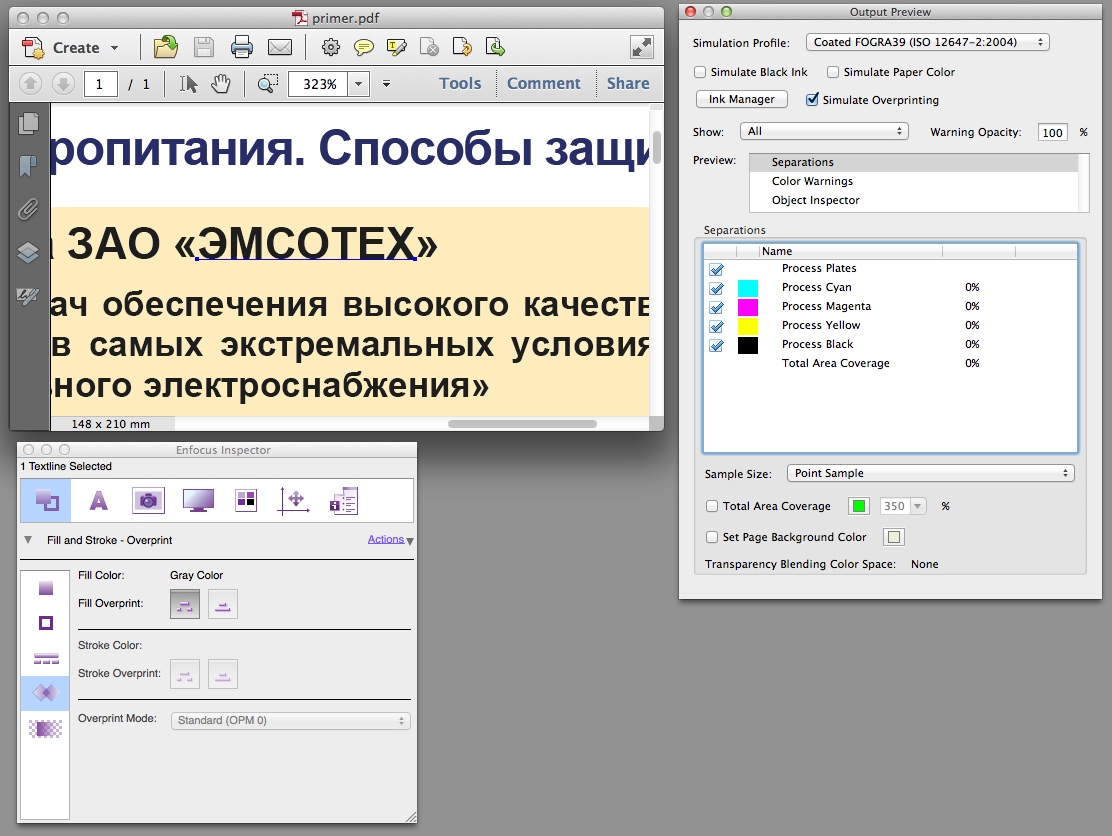
Task: Open the Page Thumbnails side panel
Action: coord(28,123)
